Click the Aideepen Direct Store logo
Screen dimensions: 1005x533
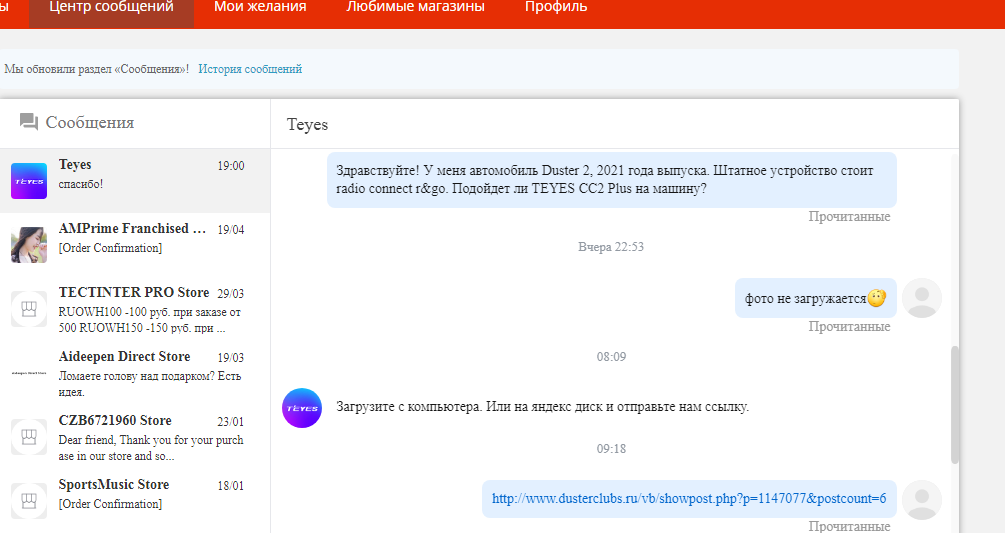29,373
